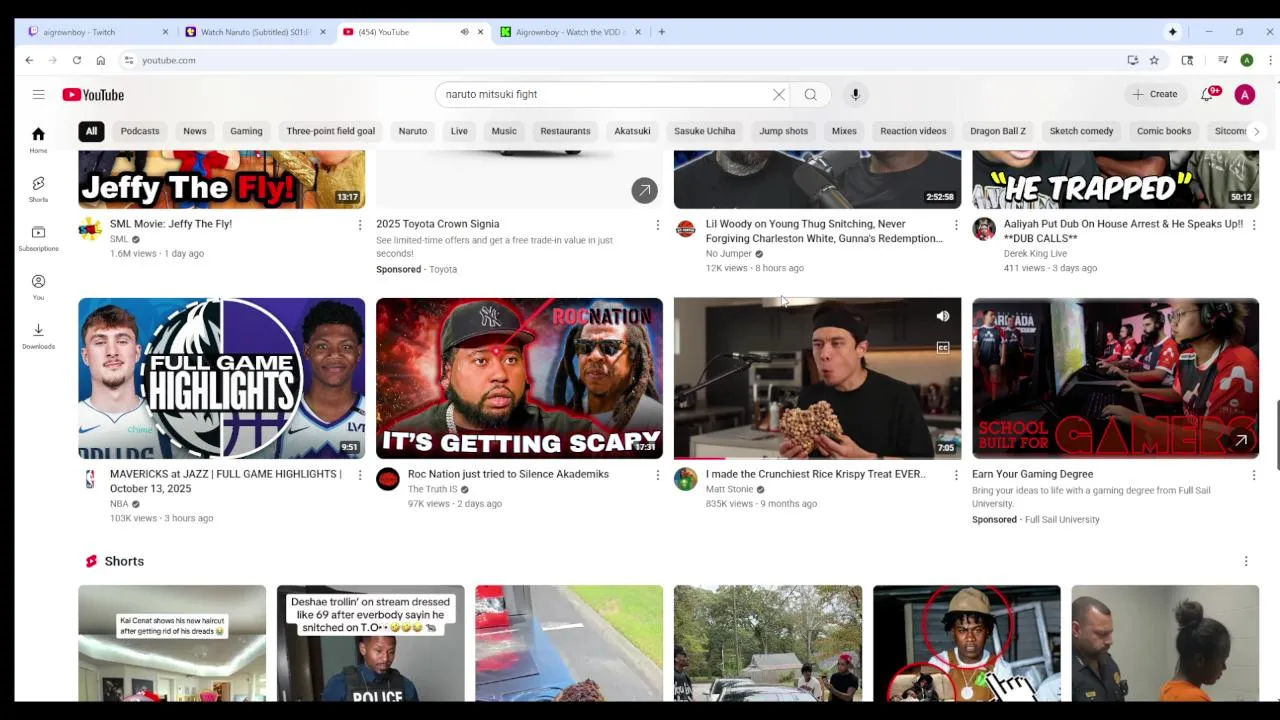Select the All filter chip
Viewport: 1280px width, 720px height.
point(91,131)
